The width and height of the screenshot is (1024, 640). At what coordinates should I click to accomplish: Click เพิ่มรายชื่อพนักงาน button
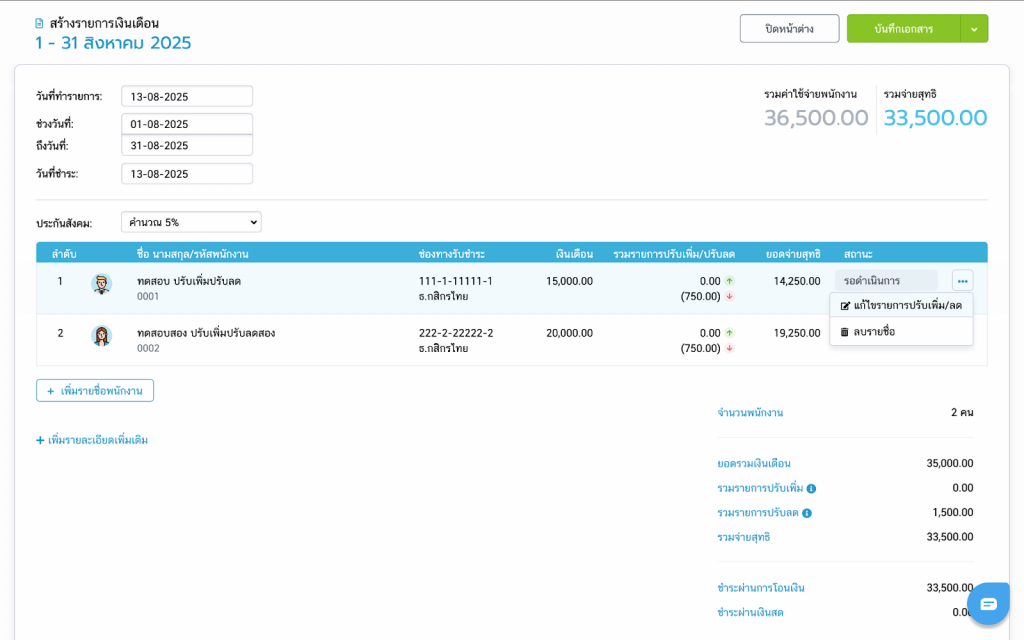click(x=95, y=390)
